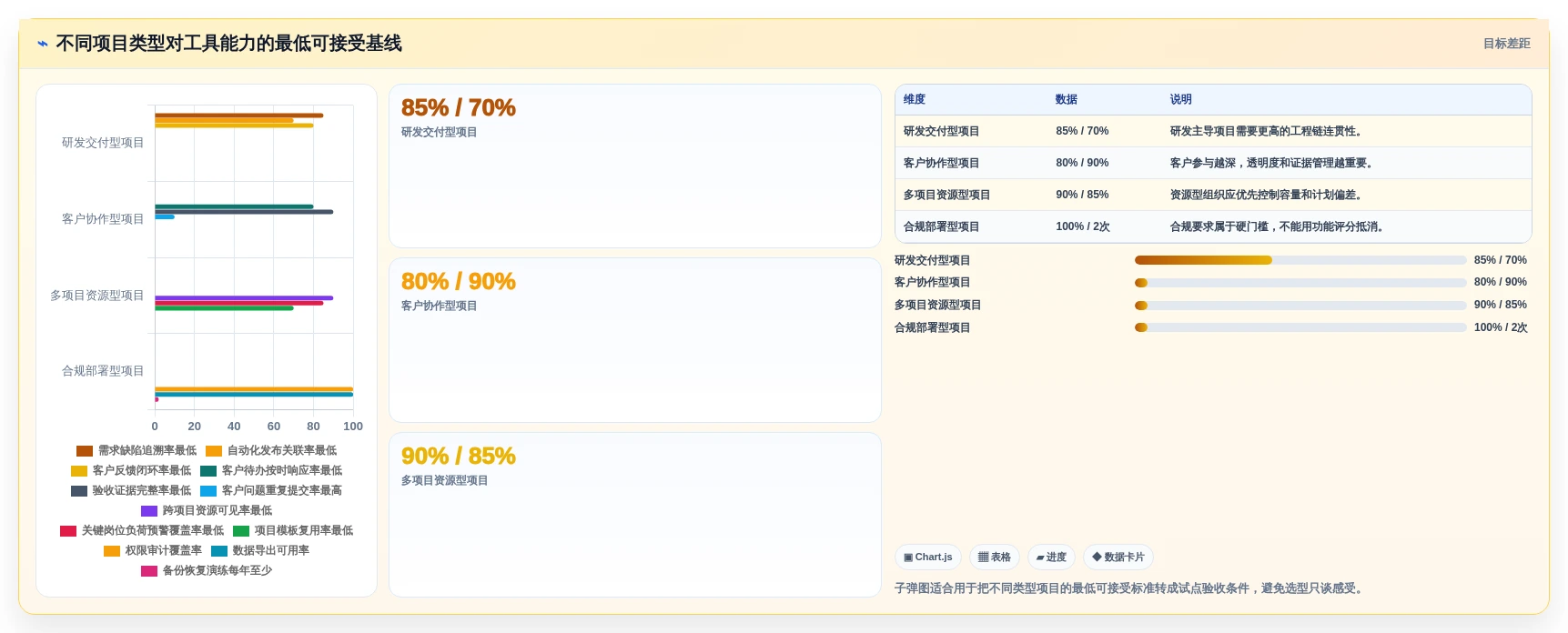Click the blue lightning icon beside the title
This screenshot has height=633, width=1568.
(x=43, y=44)
